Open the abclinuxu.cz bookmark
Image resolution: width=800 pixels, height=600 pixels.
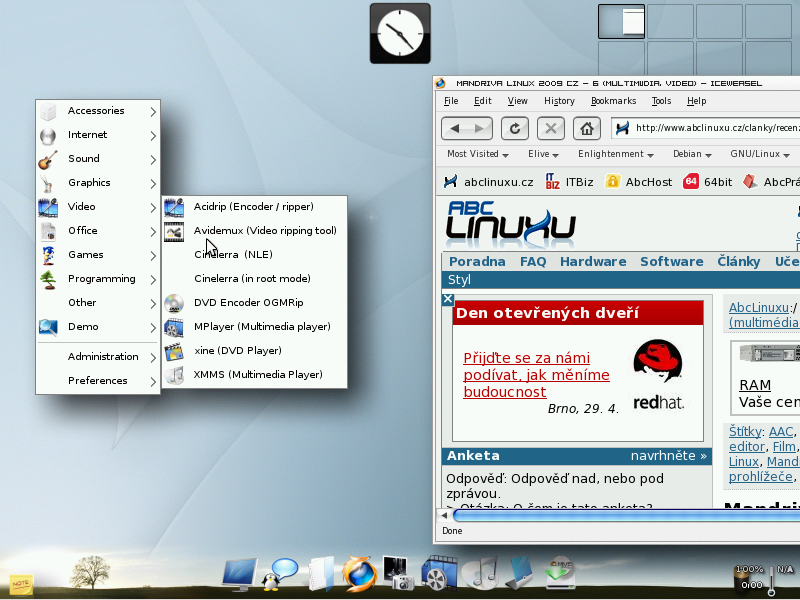pyautogui.click(x=488, y=182)
